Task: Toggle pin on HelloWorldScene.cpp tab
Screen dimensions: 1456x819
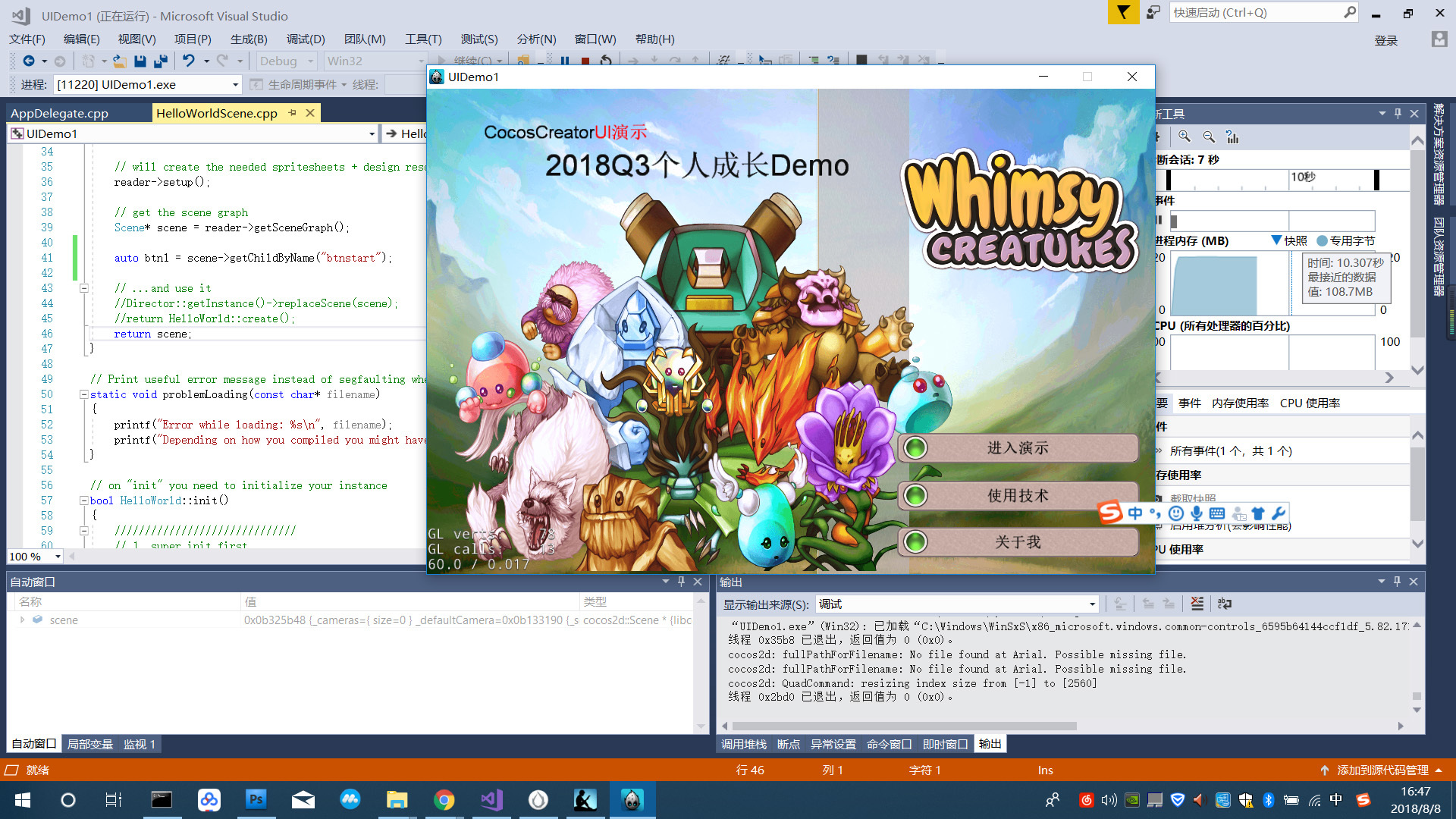Action: (x=293, y=113)
